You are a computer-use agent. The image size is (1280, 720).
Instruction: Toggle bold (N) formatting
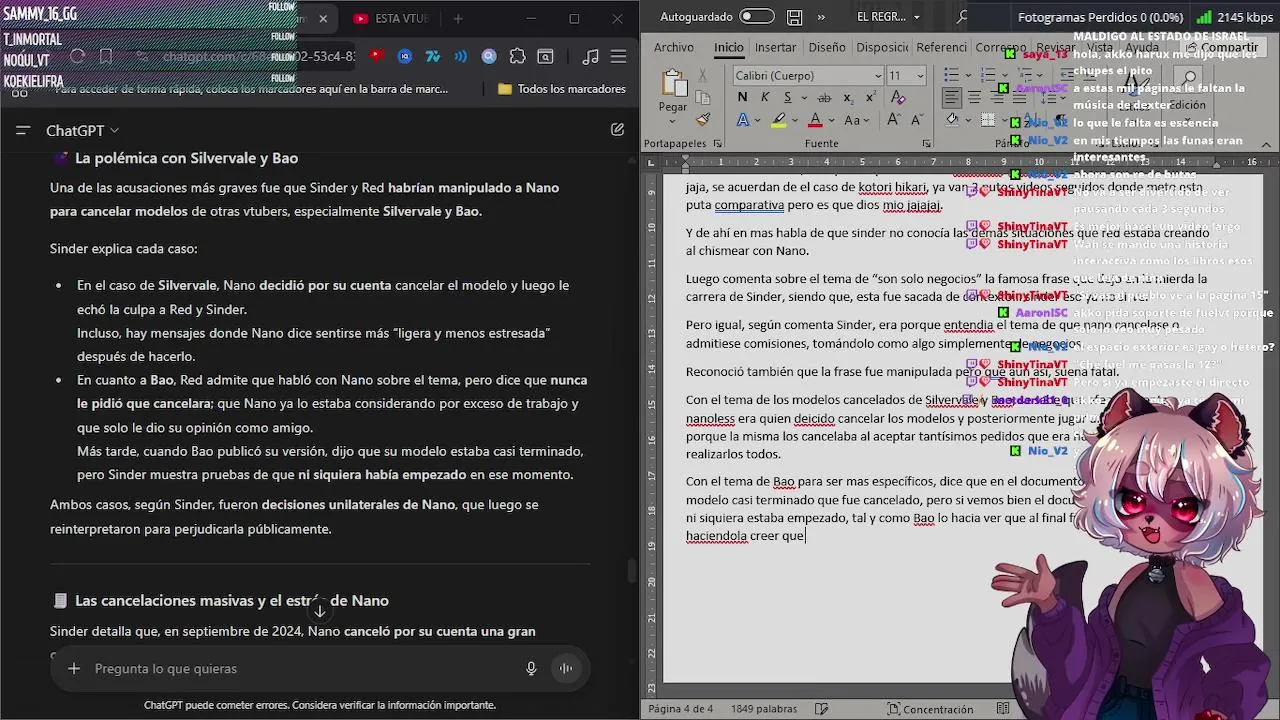742,98
